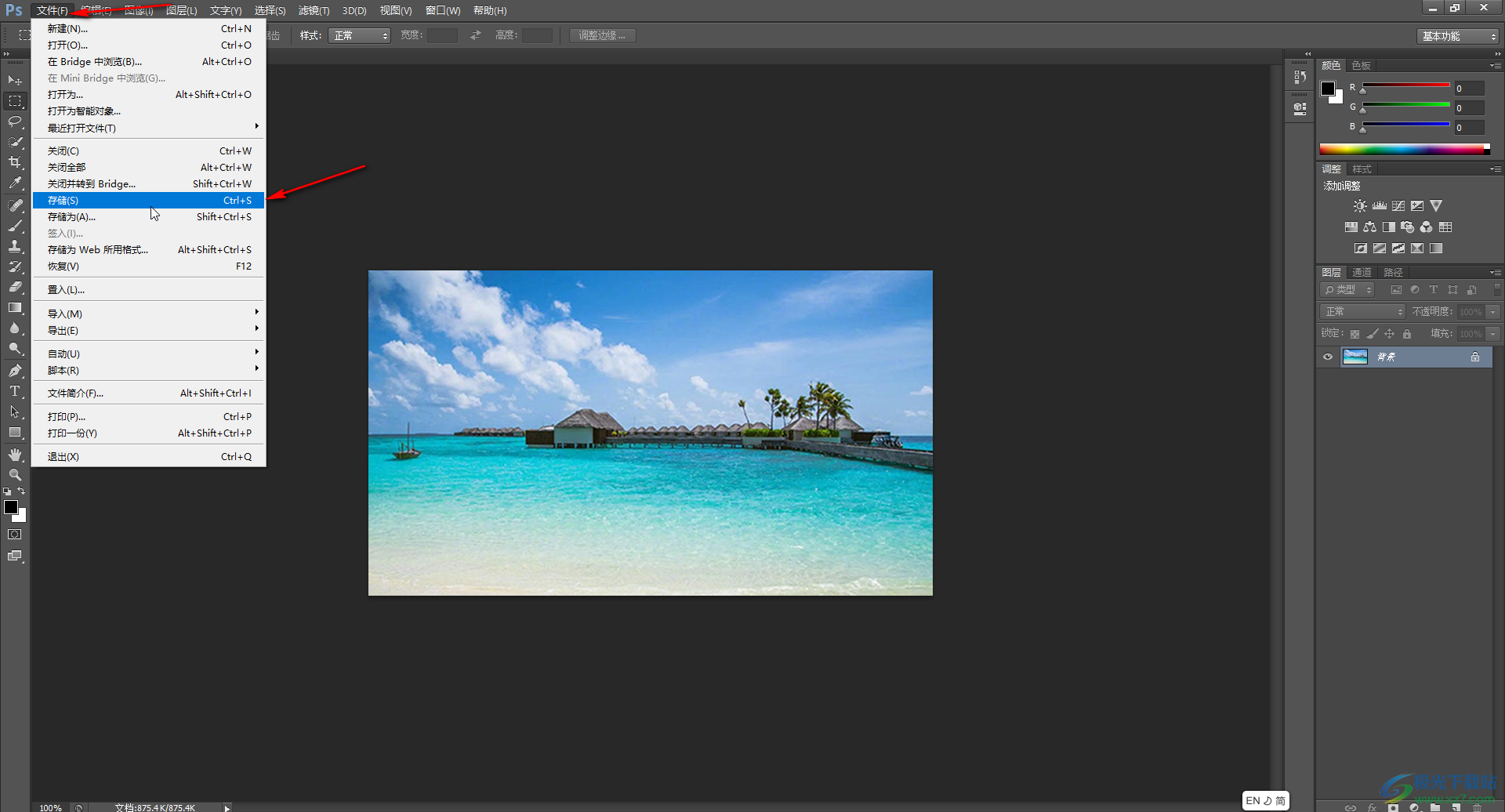Open the 样式 style dropdown in options bar
This screenshot has height=812, width=1505.
pos(359,36)
